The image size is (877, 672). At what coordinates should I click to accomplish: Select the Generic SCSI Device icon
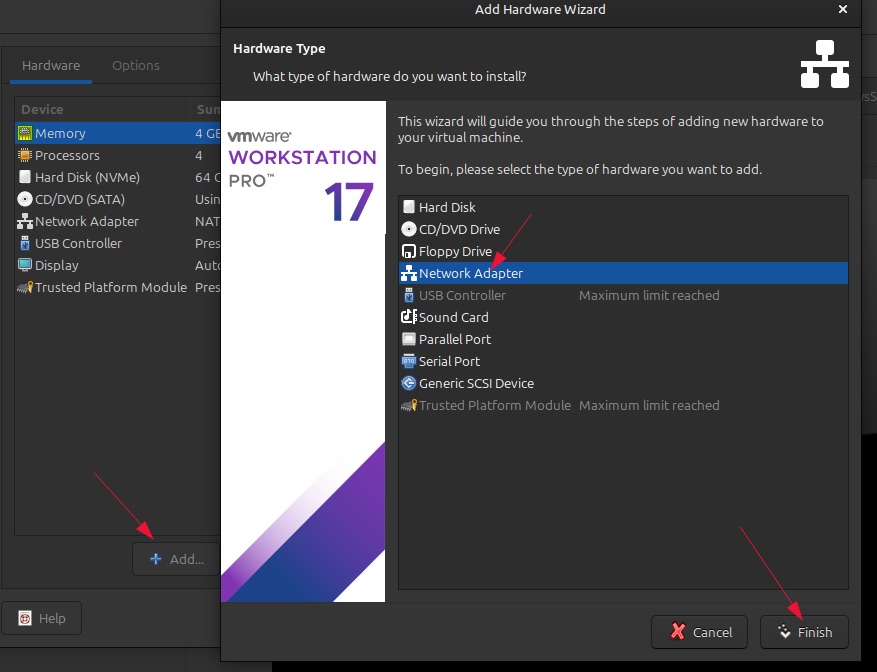(x=408, y=383)
